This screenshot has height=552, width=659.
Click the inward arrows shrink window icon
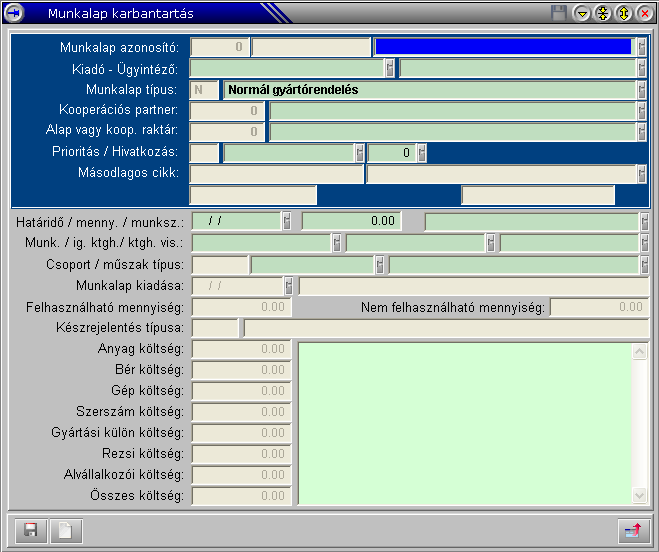[x=602, y=13]
